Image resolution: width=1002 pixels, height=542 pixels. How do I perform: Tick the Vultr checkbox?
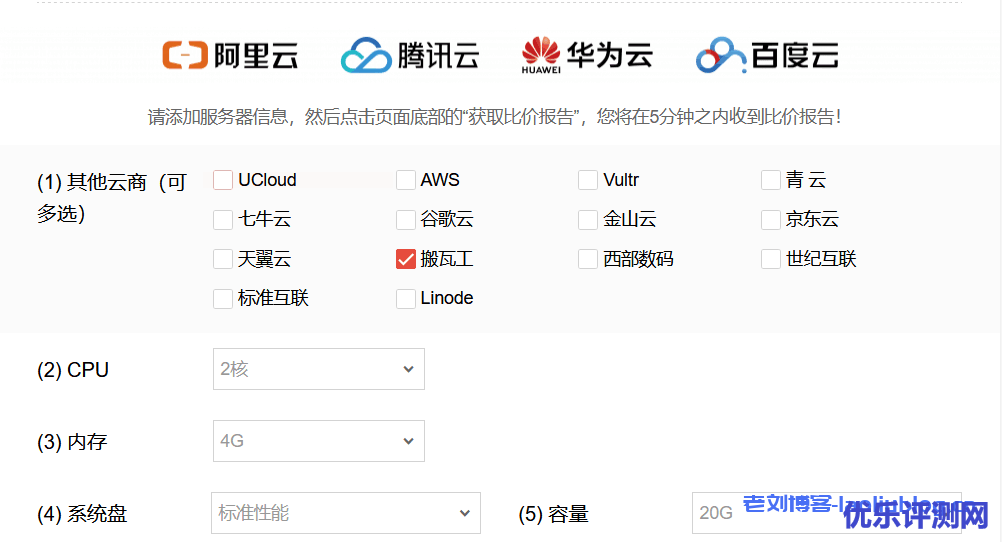tap(588, 180)
